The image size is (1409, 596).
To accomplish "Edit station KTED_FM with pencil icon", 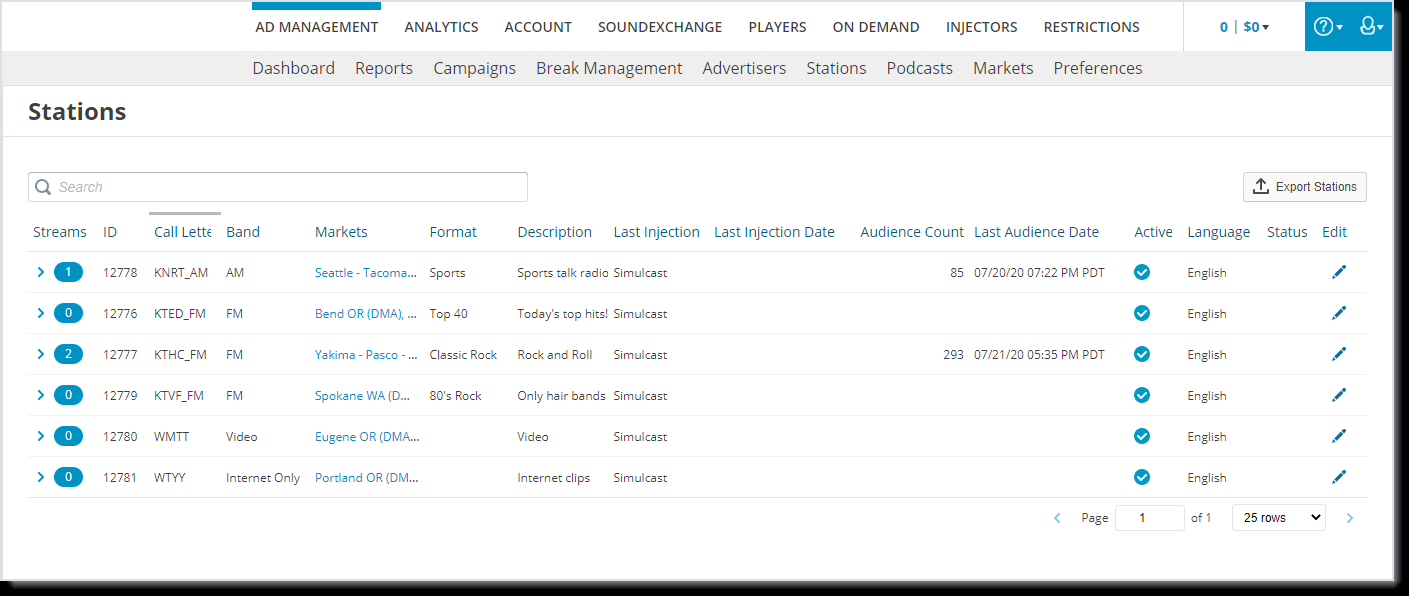I will [x=1339, y=313].
